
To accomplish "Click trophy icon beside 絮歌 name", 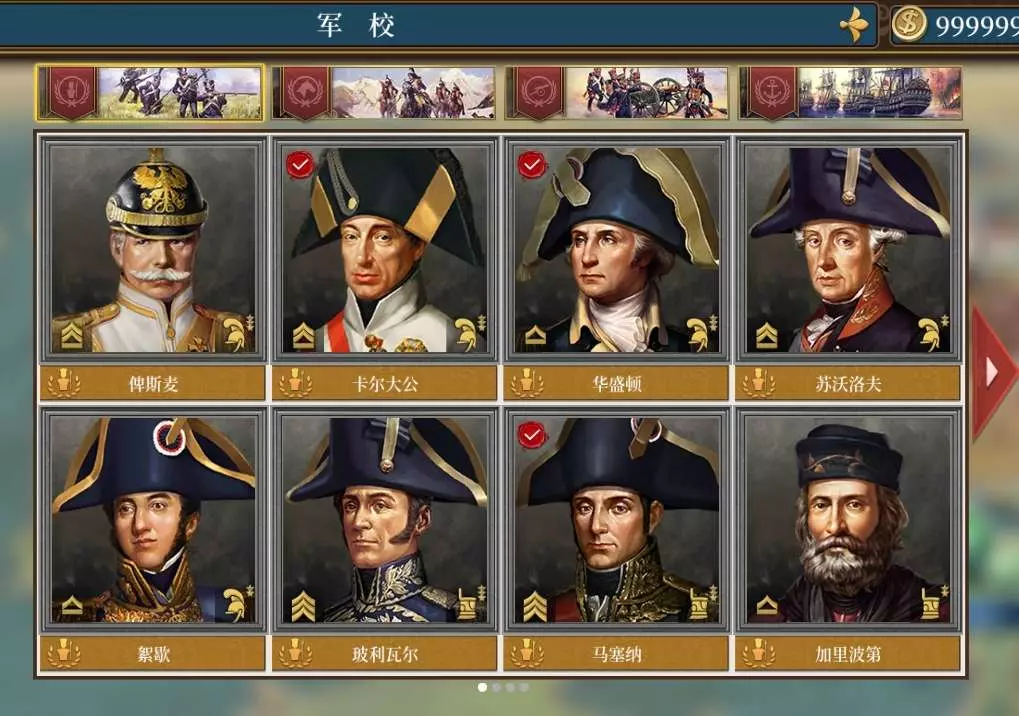I will pyautogui.click(x=64, y=654).
